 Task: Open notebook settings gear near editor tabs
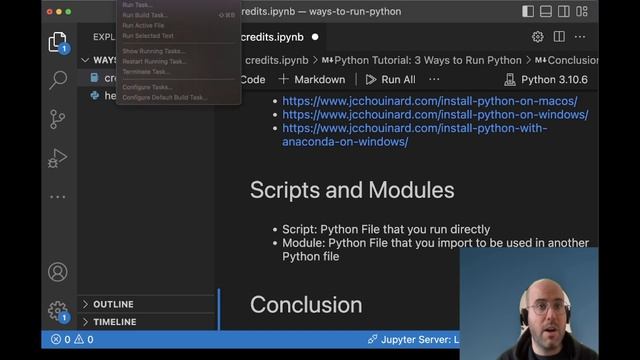click(x=538, y=37)
